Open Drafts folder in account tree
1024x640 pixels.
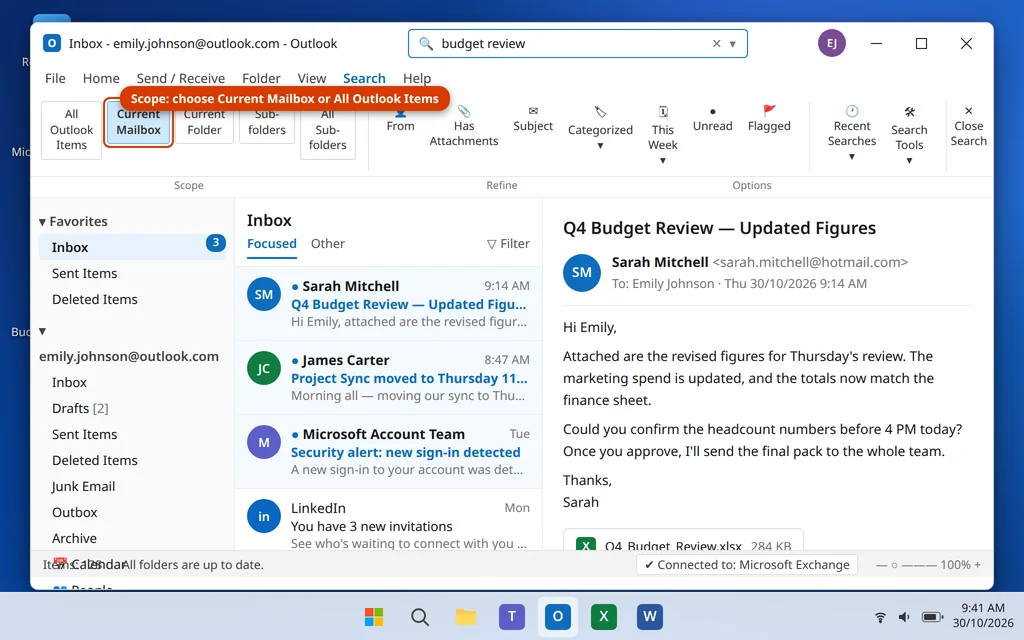tap(80, 408)
